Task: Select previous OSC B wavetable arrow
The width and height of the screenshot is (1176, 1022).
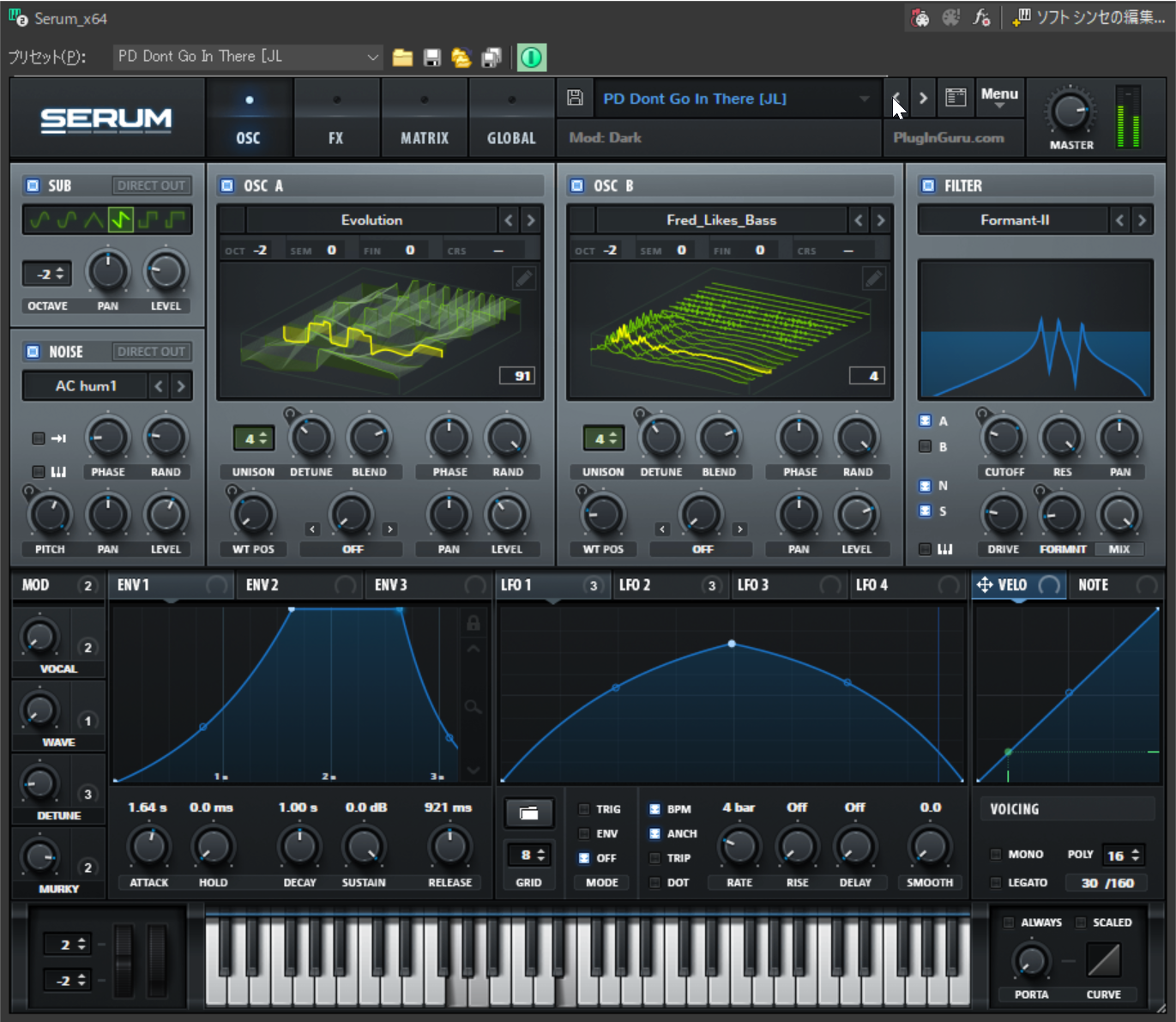Action: click(859, 221)
